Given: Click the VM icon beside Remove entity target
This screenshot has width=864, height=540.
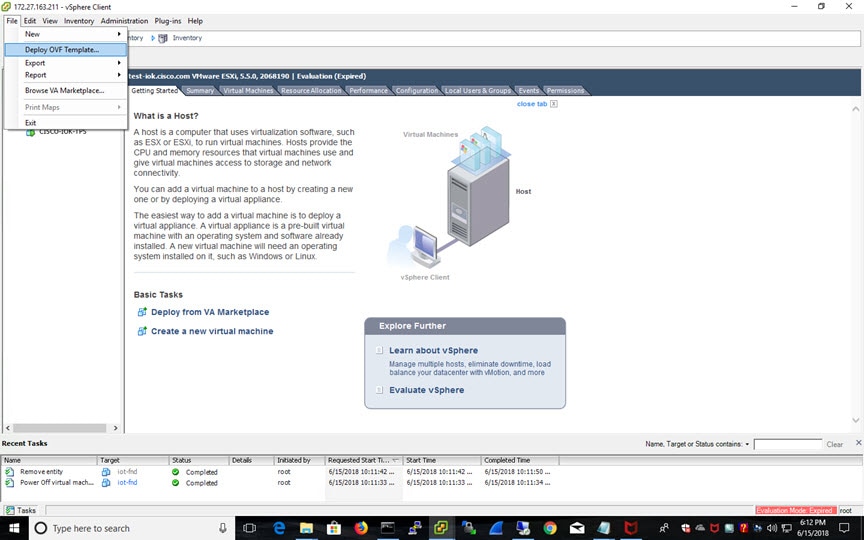Looking at the screenshot, I should 106,472.
